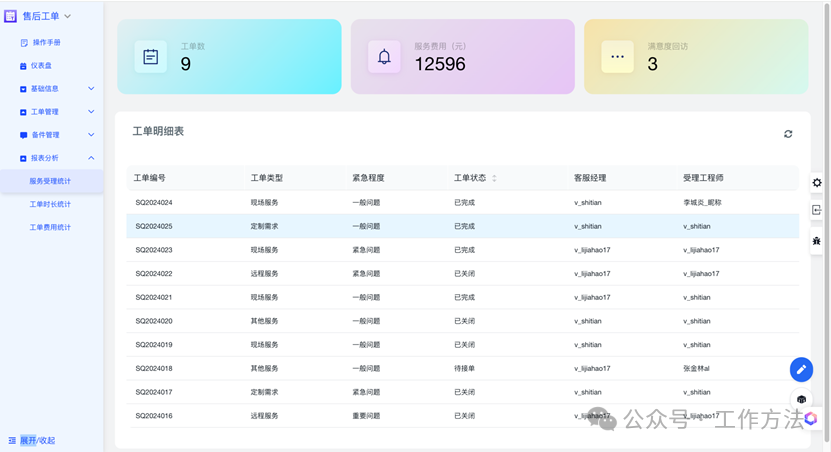Image resolution: width=831 pixels, height=452 pixels.
Task: Click the bell icon on 服务费用 card
Action: coord(384,57)
